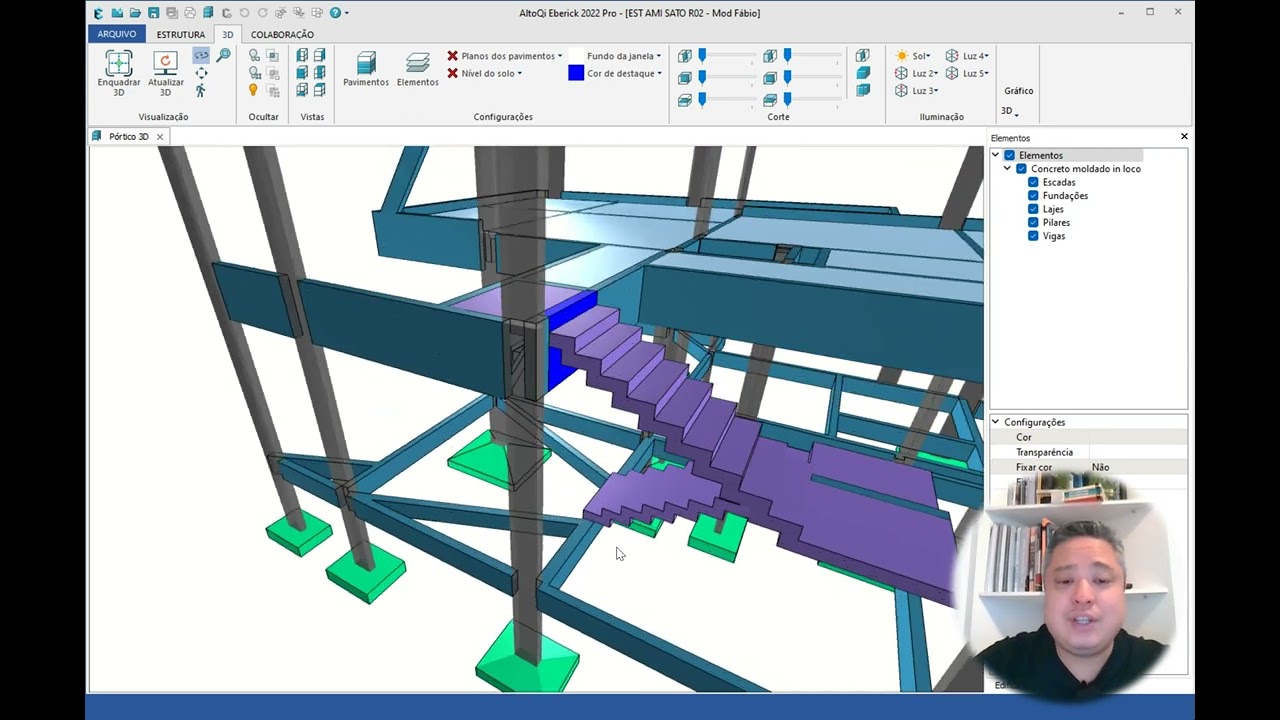Screen dimensions: 1280x720
Task: Select the 3D ribbon tab
Action: [x=227, y=34]
